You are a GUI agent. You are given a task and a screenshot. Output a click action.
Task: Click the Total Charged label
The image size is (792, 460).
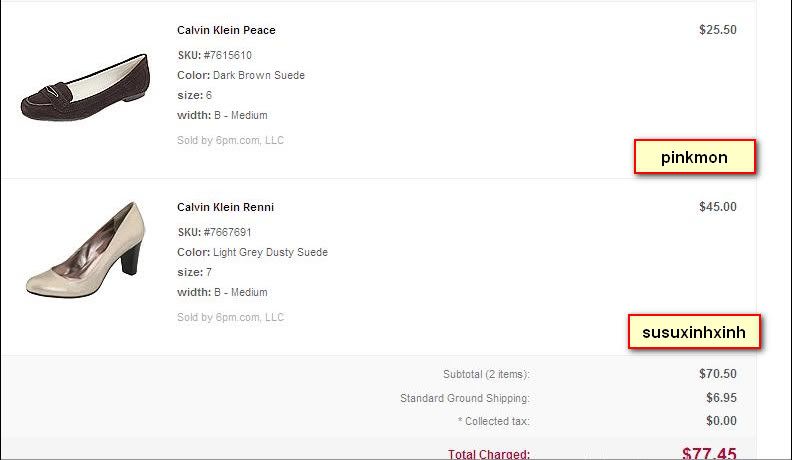coord(488,454)
